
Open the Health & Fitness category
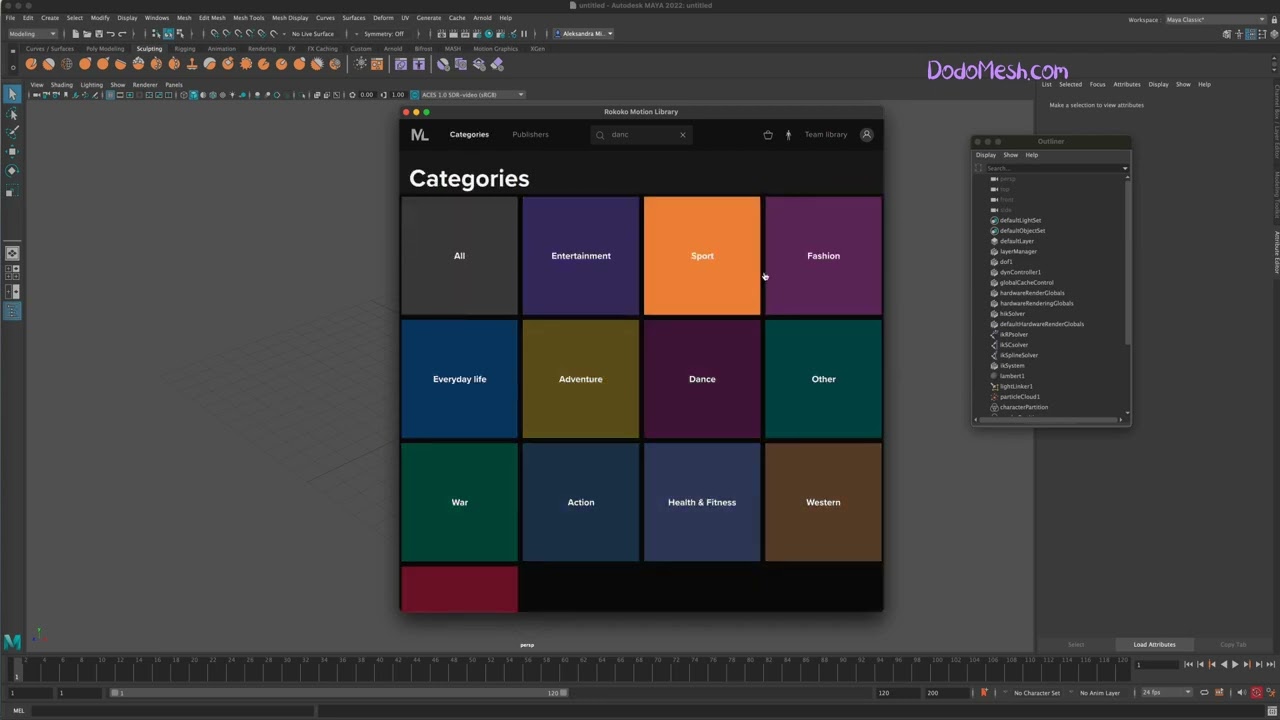702,502
